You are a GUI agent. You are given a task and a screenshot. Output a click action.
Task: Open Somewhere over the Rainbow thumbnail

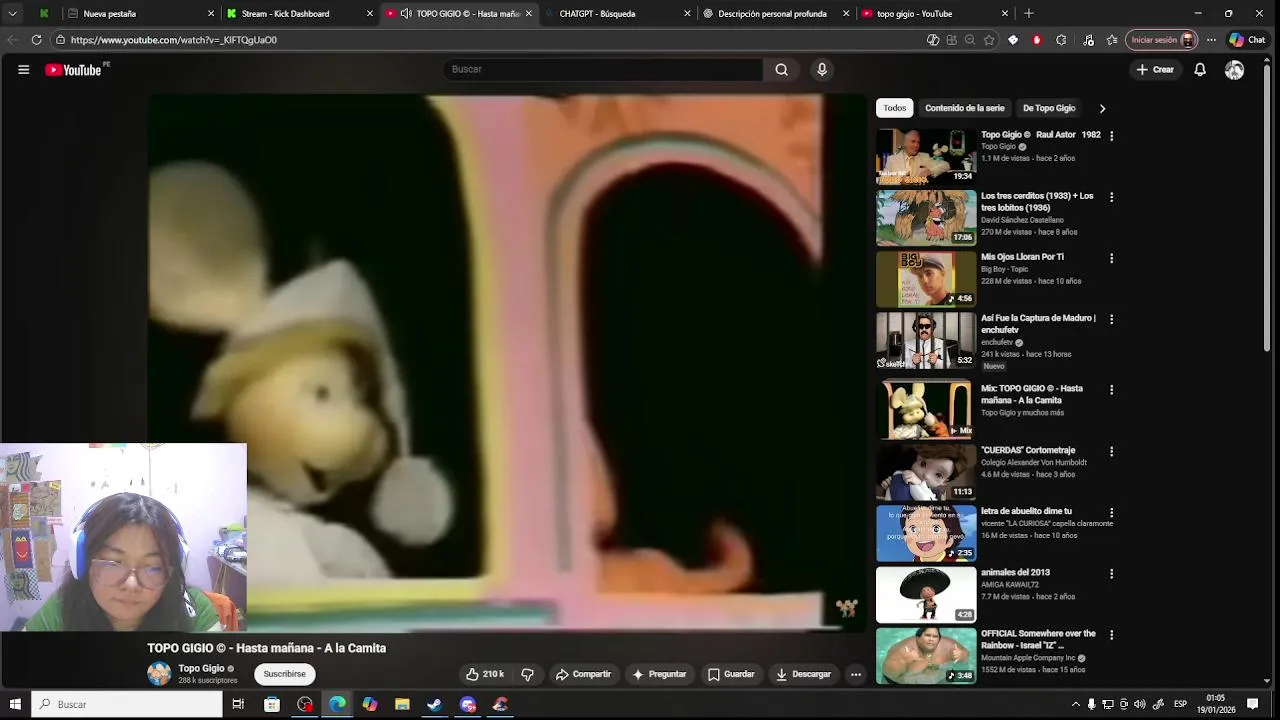click(x=926, y=655)
